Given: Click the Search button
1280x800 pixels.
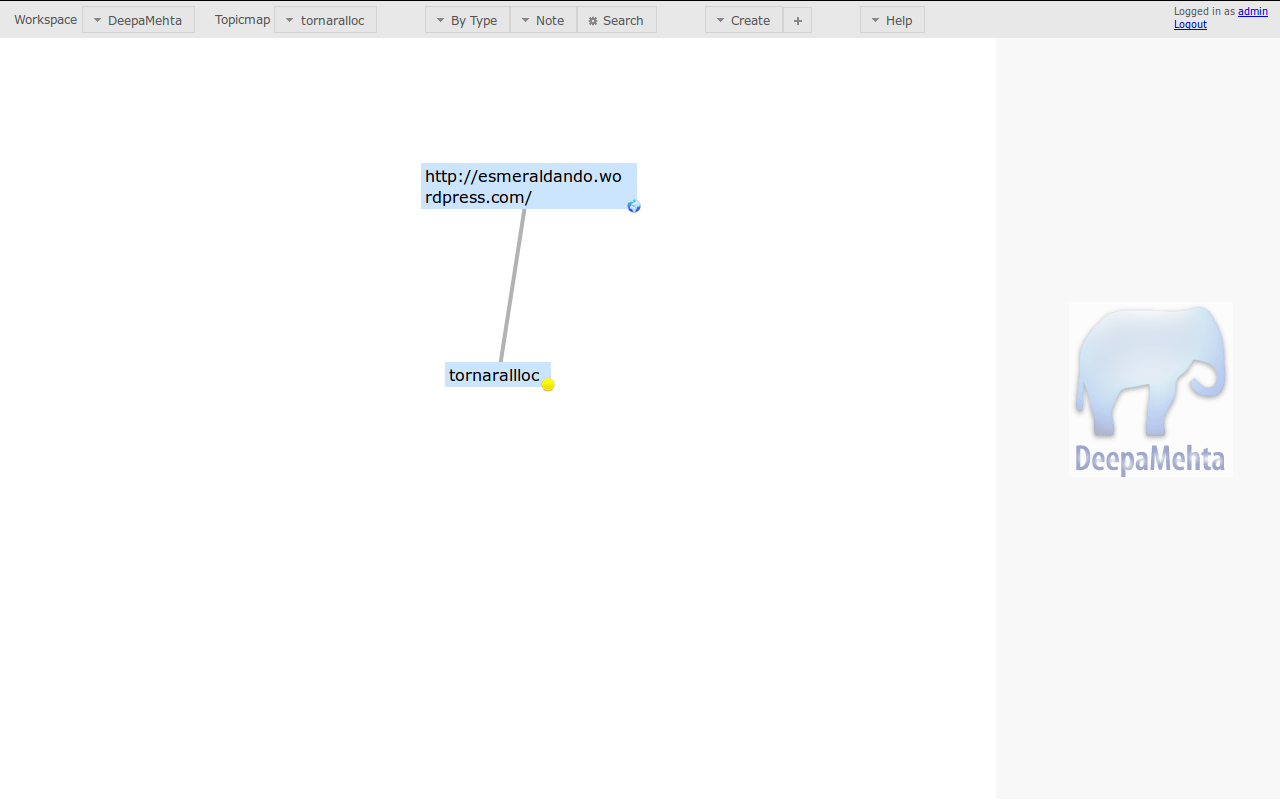Looking at the screenshot, I should click(617, 20).
